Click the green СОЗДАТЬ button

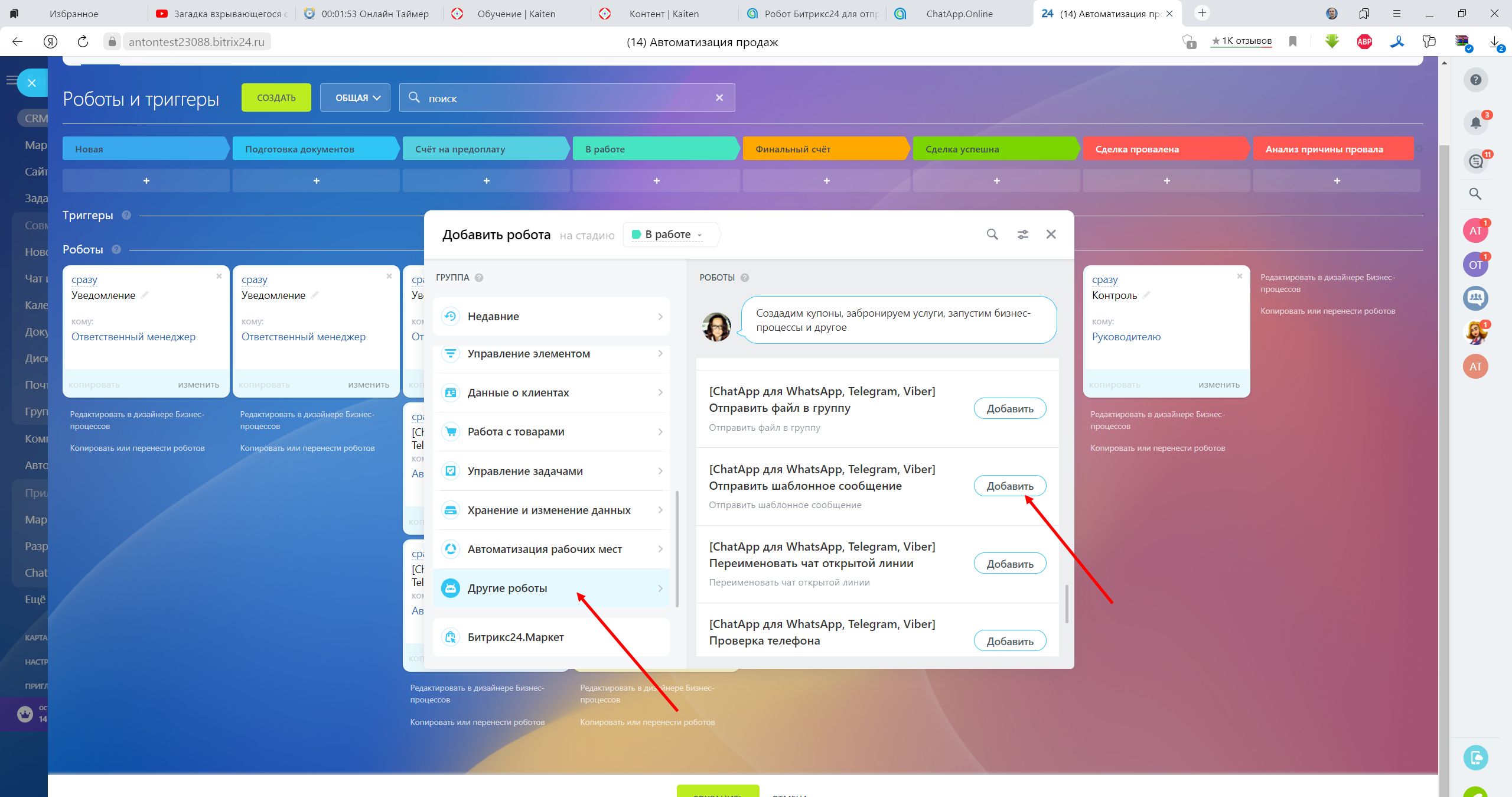click(276, 98)
